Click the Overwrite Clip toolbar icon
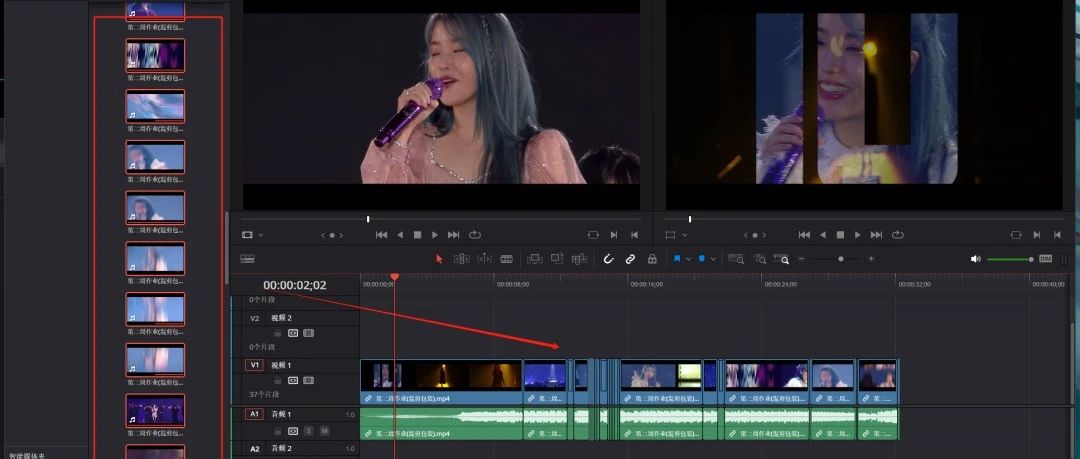Screen dimensions: 1080x459 tap(557, 259)
